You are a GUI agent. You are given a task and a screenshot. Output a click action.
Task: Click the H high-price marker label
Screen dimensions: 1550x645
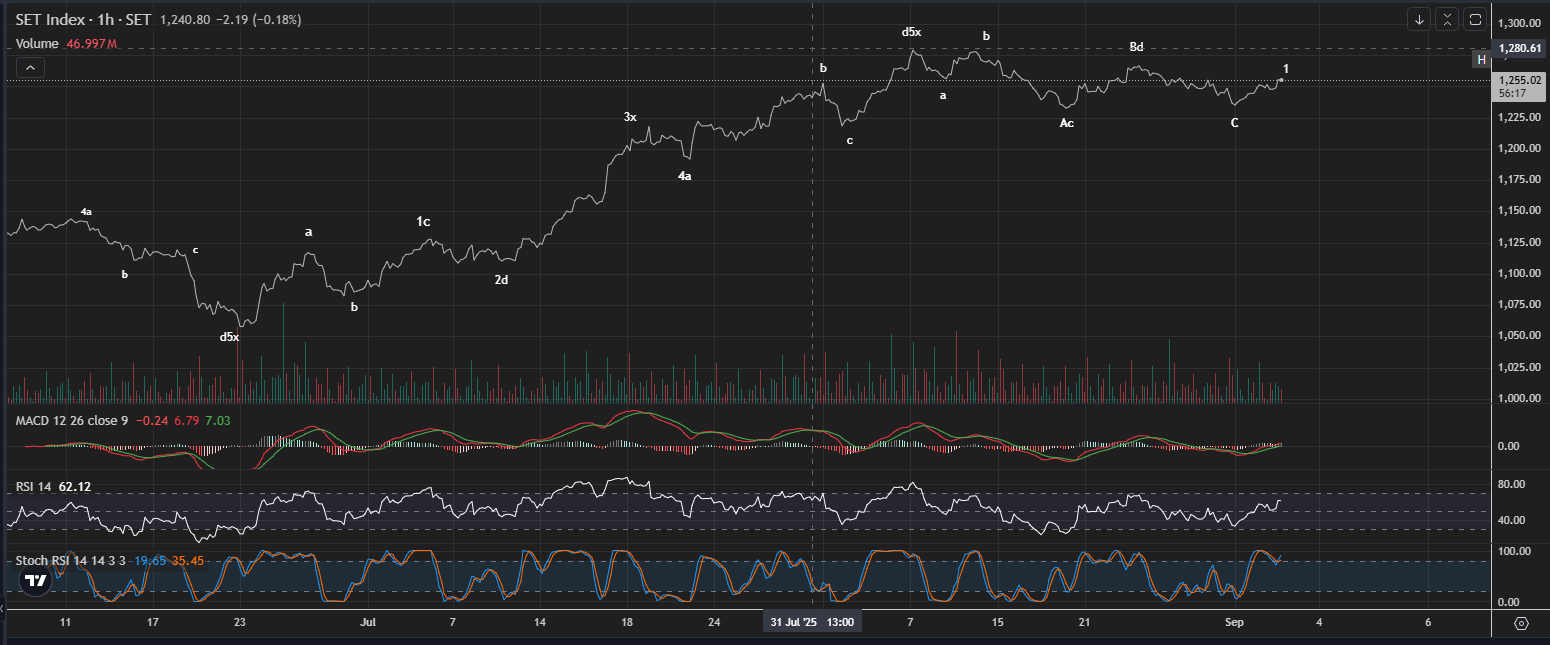tap(1482, 60)
